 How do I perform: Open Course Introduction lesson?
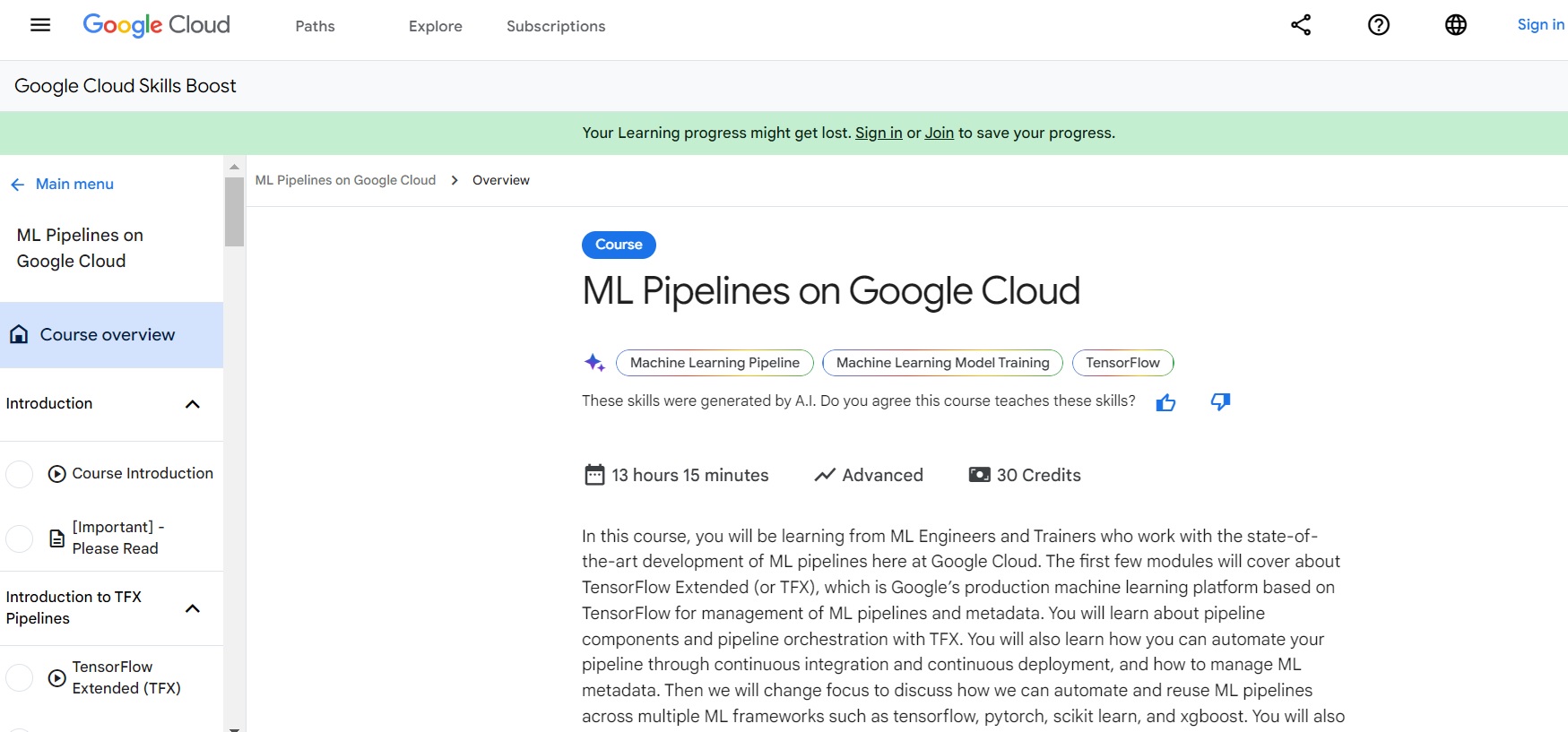tap(143, 473)
